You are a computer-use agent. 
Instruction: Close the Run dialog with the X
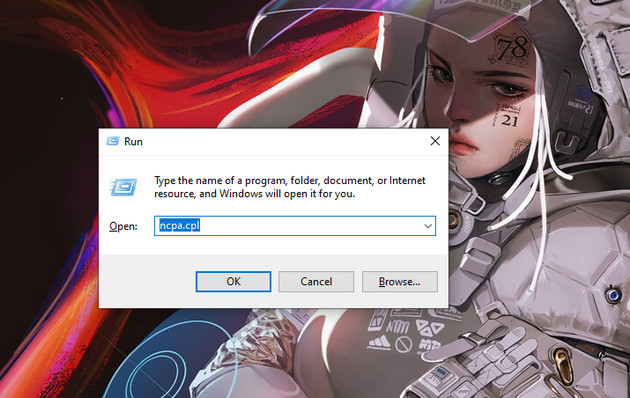coord(435,141)
